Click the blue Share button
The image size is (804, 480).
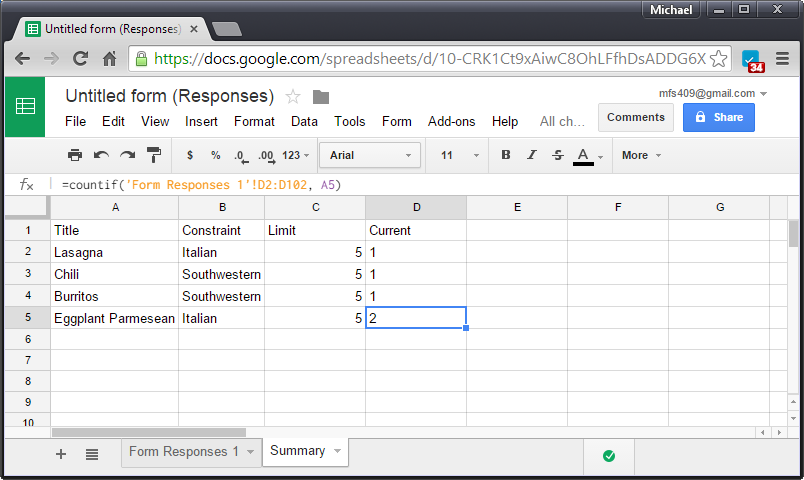[718, 117]
